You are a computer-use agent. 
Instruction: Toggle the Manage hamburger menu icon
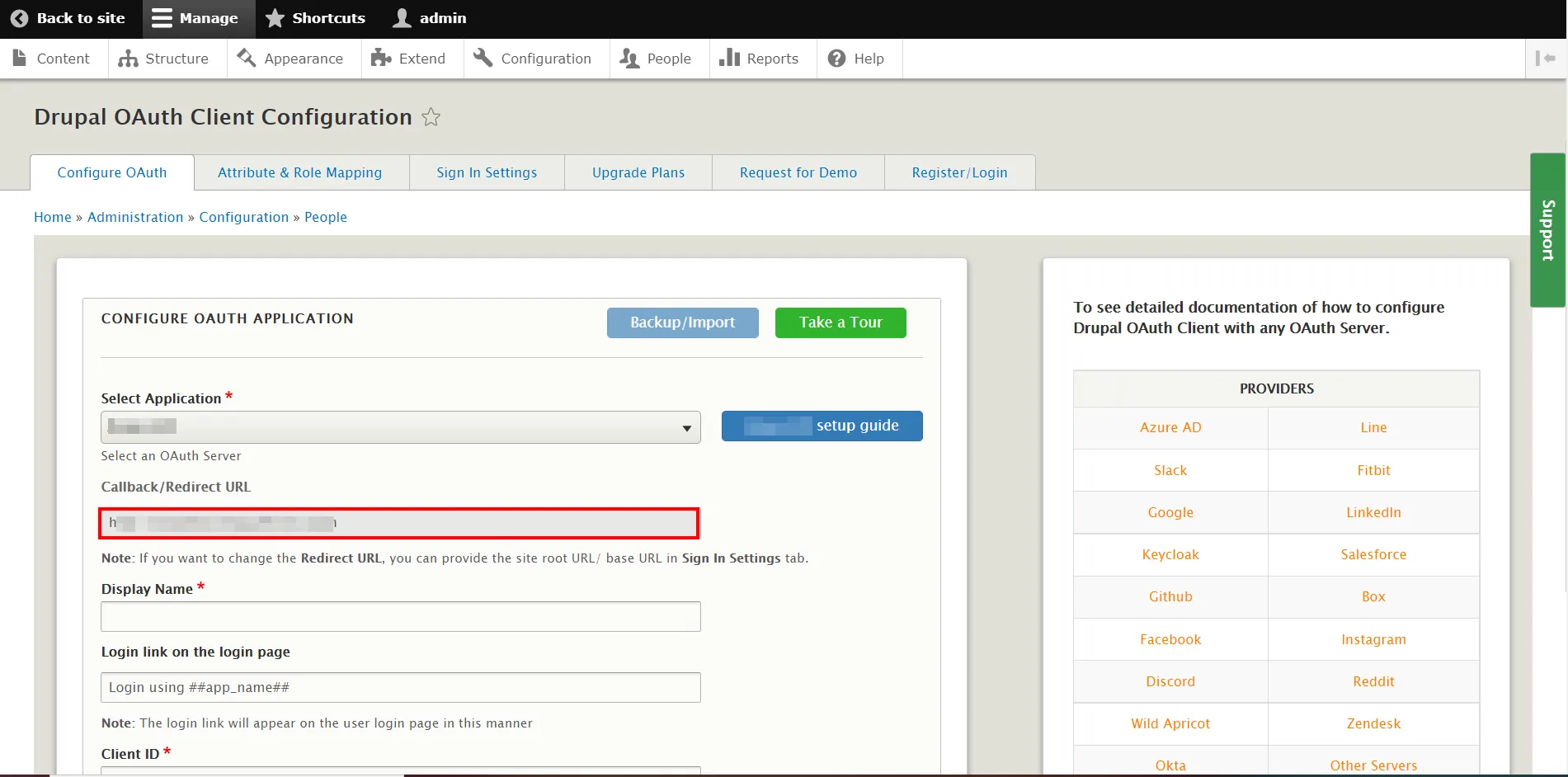tap(162, 18)
